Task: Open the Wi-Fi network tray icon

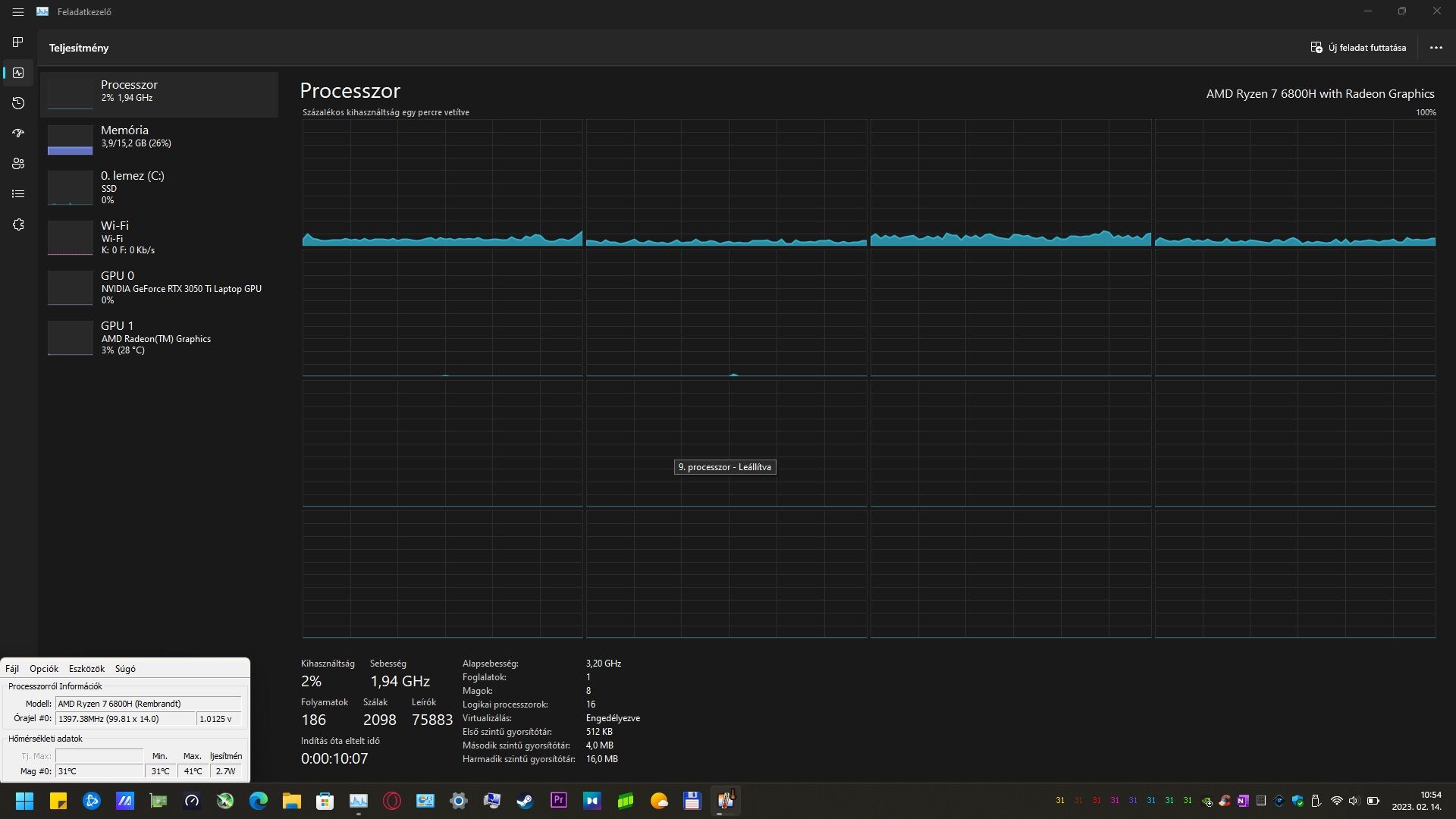Action: click(1336, 801)
